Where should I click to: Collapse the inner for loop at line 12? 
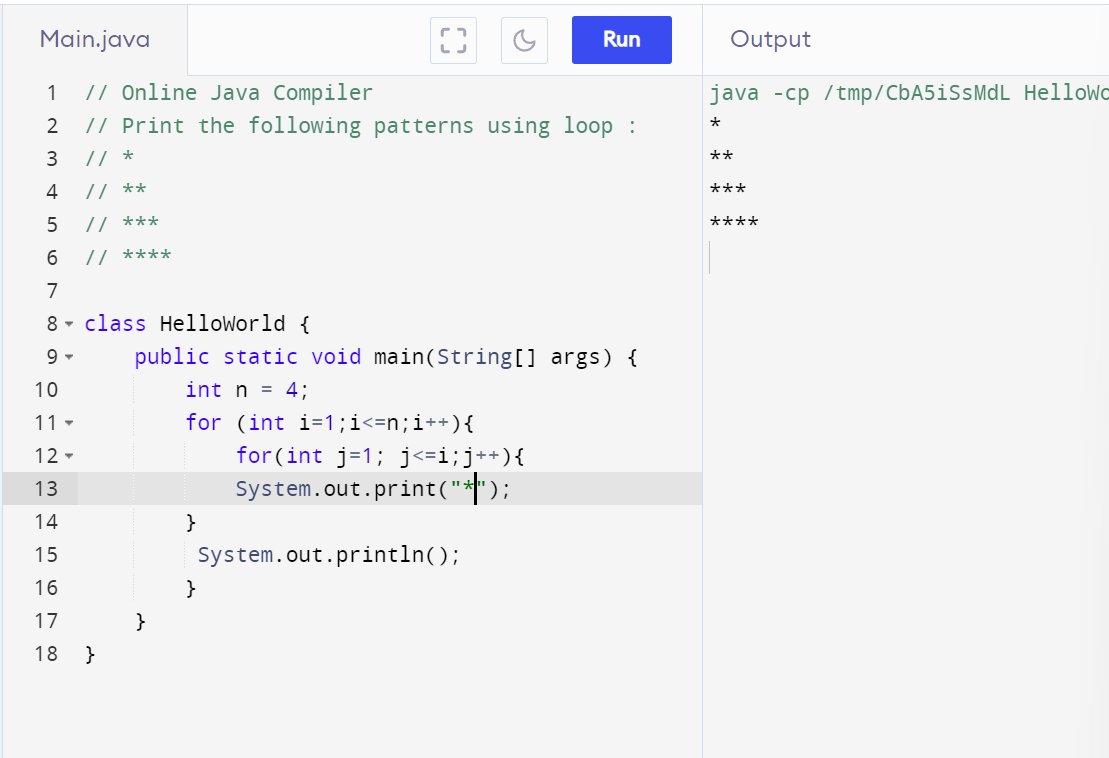tap(69, 456)
